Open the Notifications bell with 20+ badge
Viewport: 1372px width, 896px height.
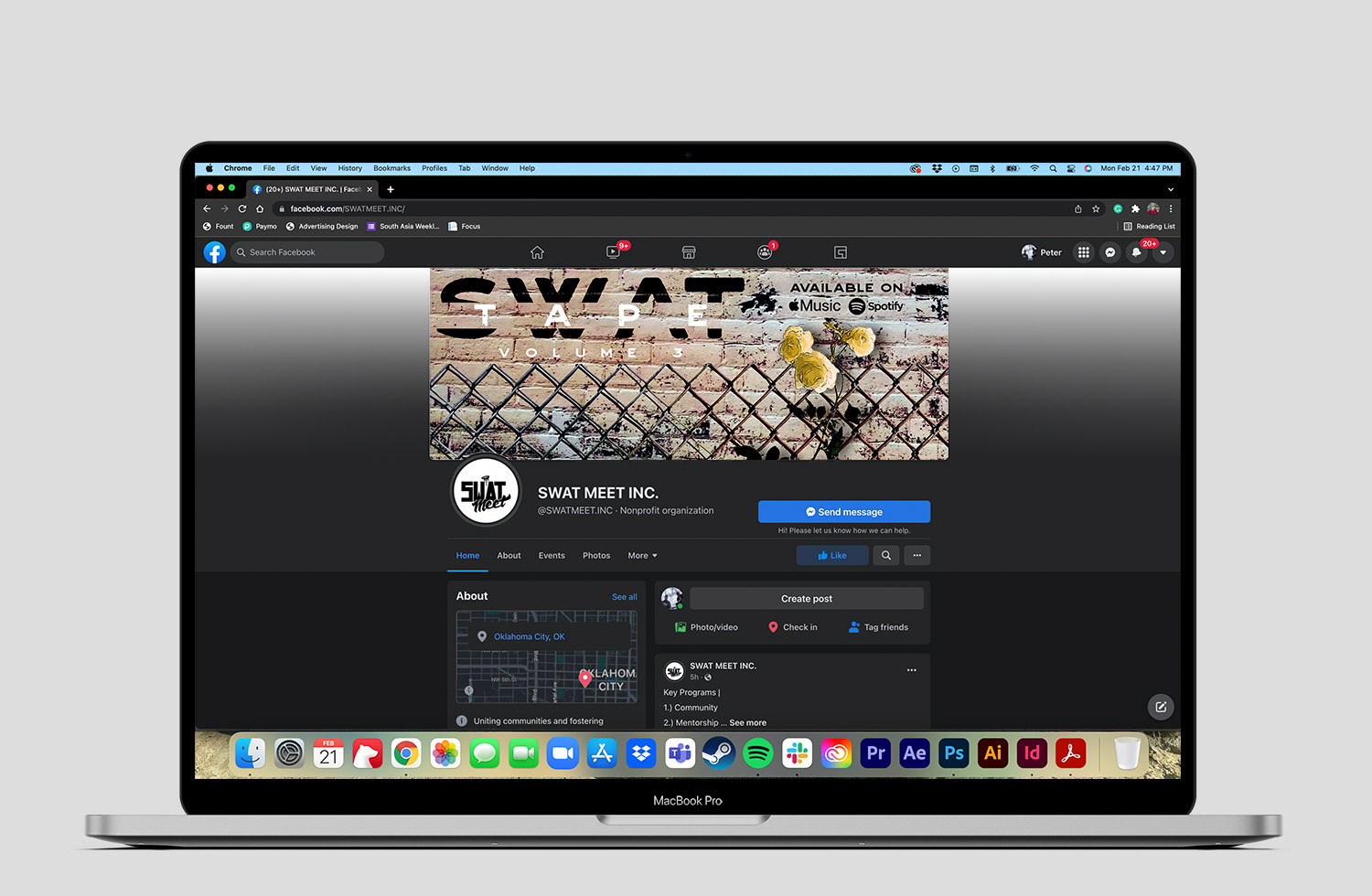coord(1137,252)
